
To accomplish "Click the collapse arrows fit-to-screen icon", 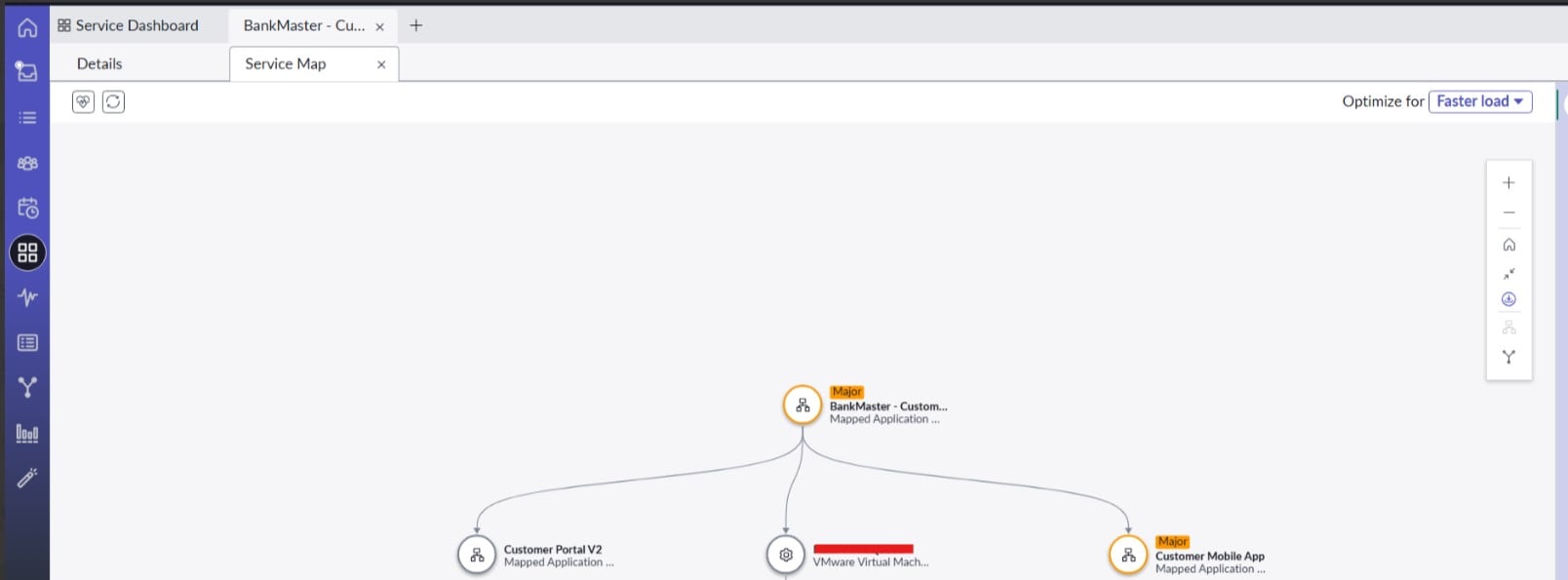I will [1509, 274].
